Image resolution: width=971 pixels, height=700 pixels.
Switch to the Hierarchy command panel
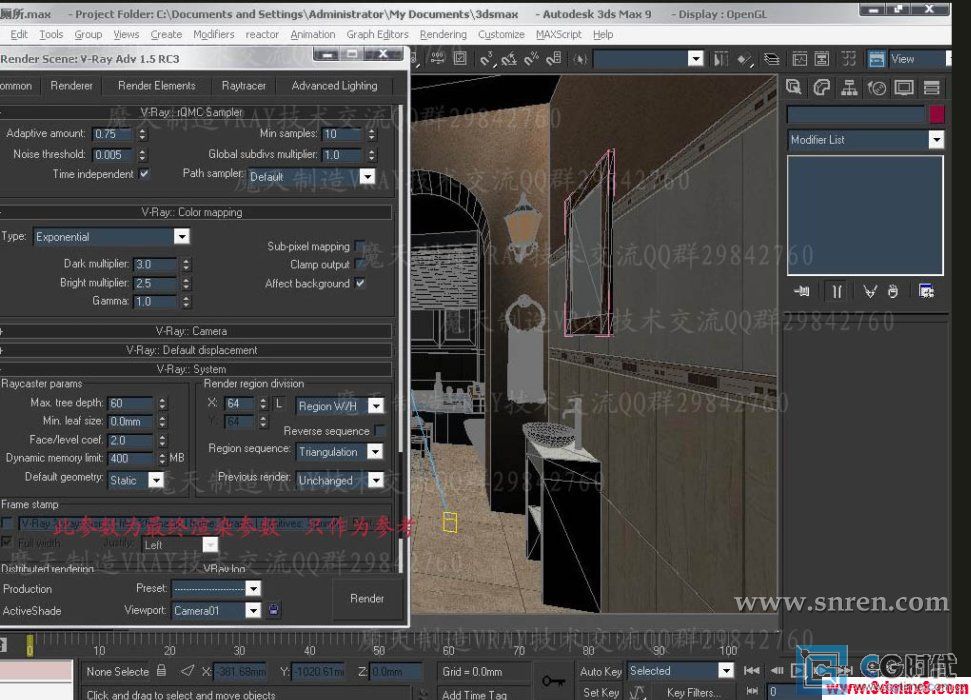[849, 87]
